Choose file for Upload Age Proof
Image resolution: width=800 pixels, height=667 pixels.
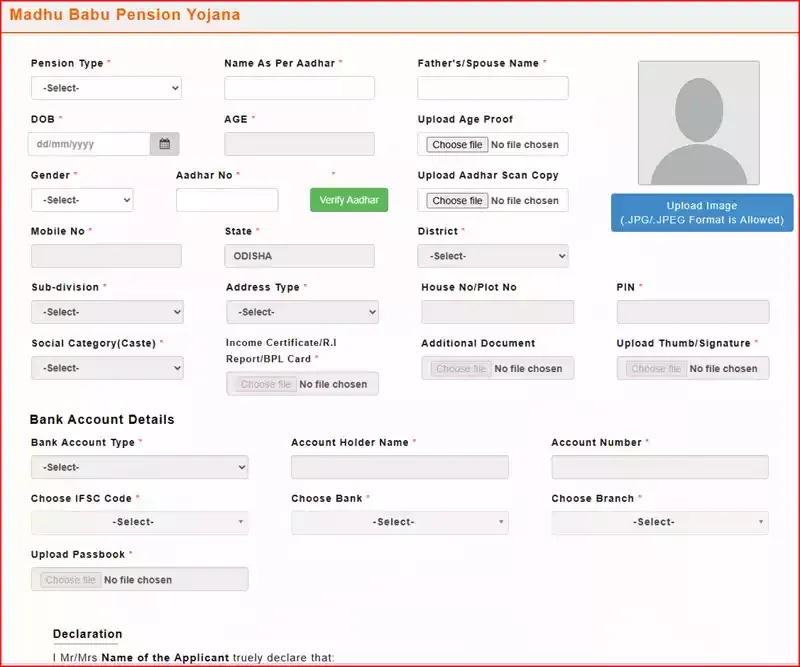pyautogui.click(x=457, y=144)
